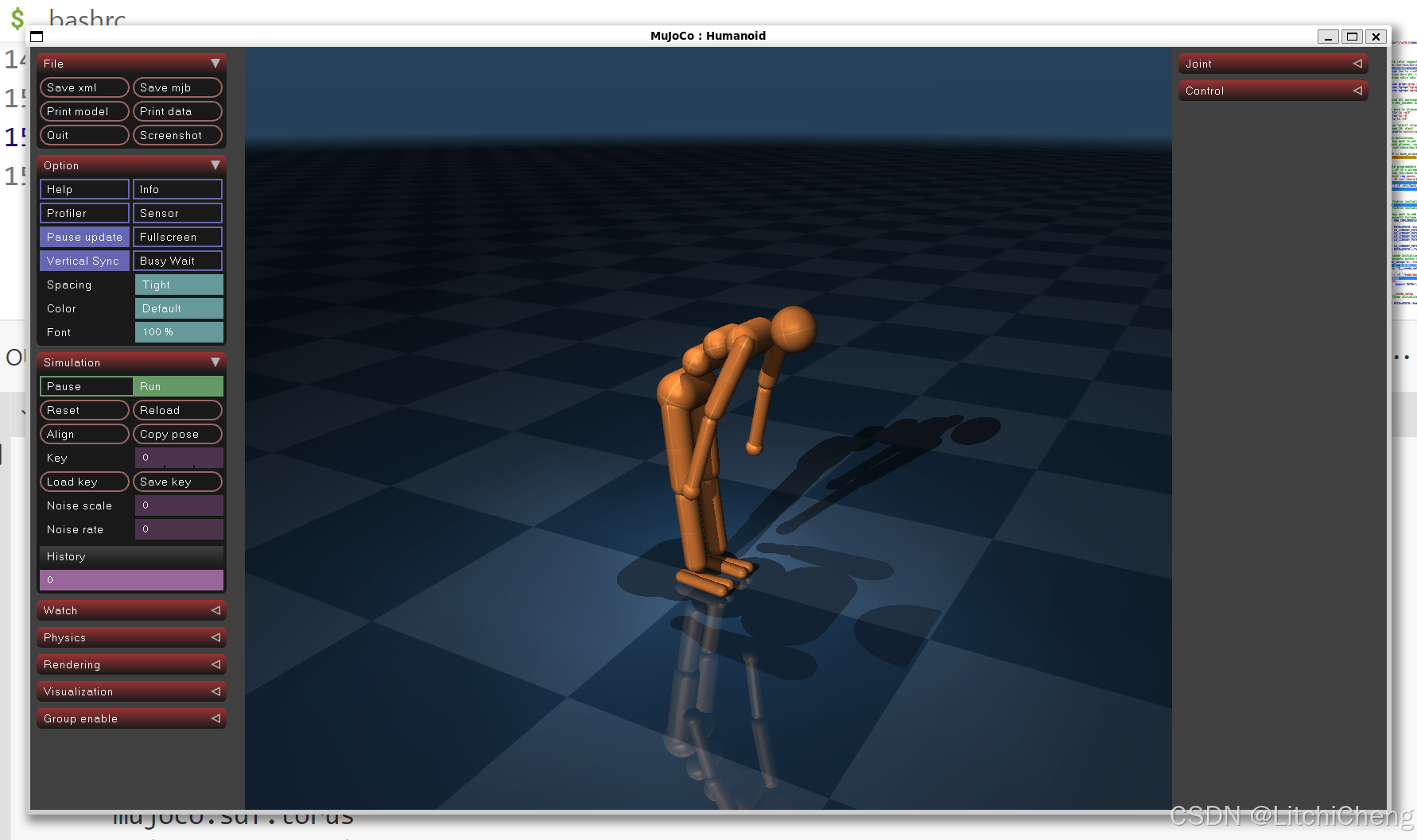Viewport: 1417px width, 840px height.
Task: Click the Align button
Action: pyautogui.click(x=84, y=434)
